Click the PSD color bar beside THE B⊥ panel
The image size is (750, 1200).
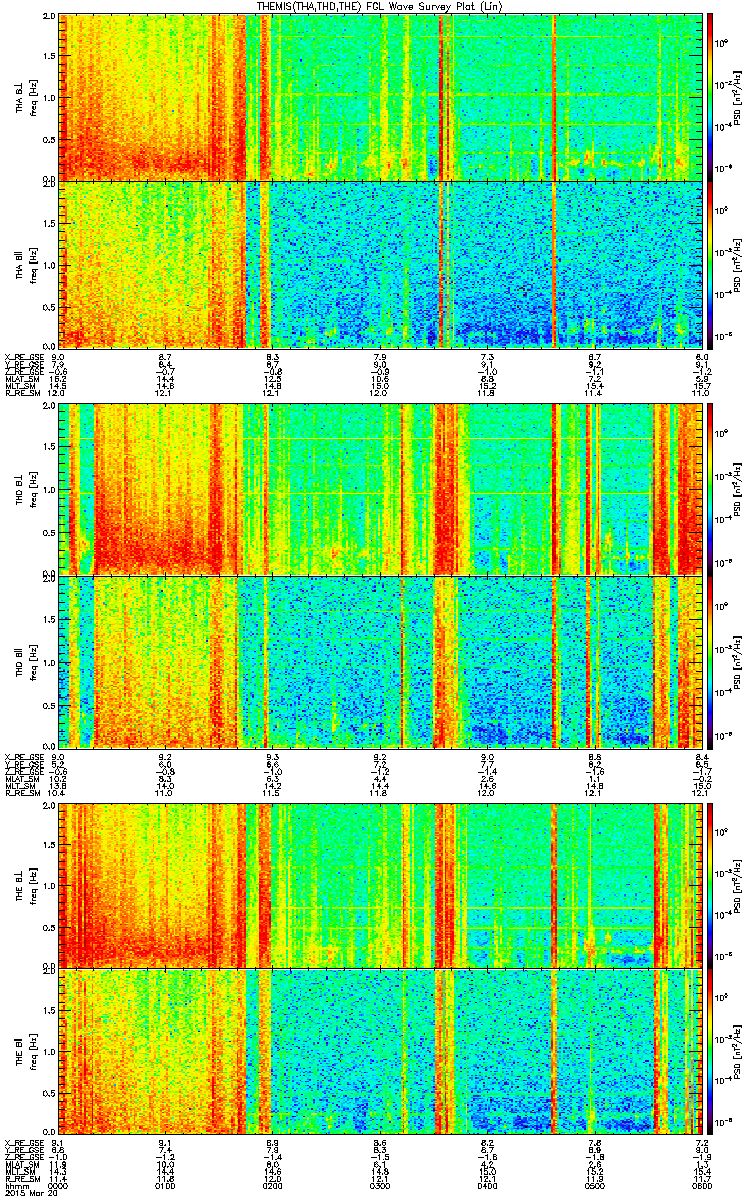click(710, 884)
